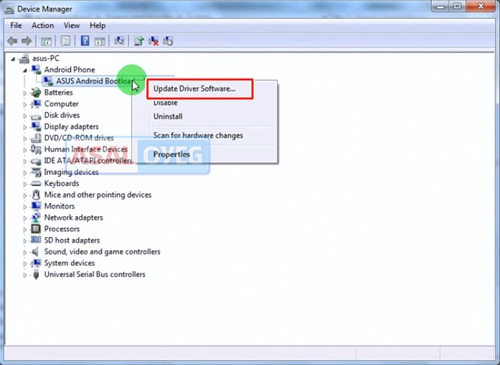Click the Universal Serial Bus controllers icon

point(36,274)
